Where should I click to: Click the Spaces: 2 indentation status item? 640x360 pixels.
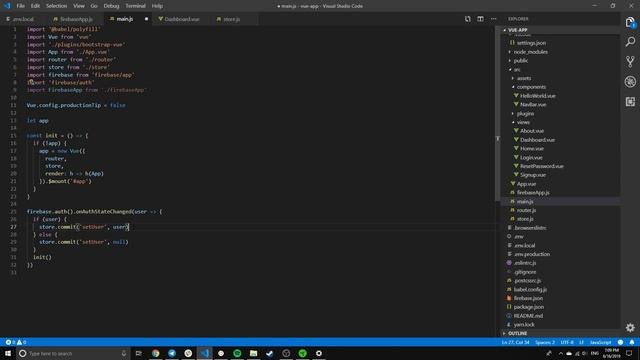[x=545, y=342]
